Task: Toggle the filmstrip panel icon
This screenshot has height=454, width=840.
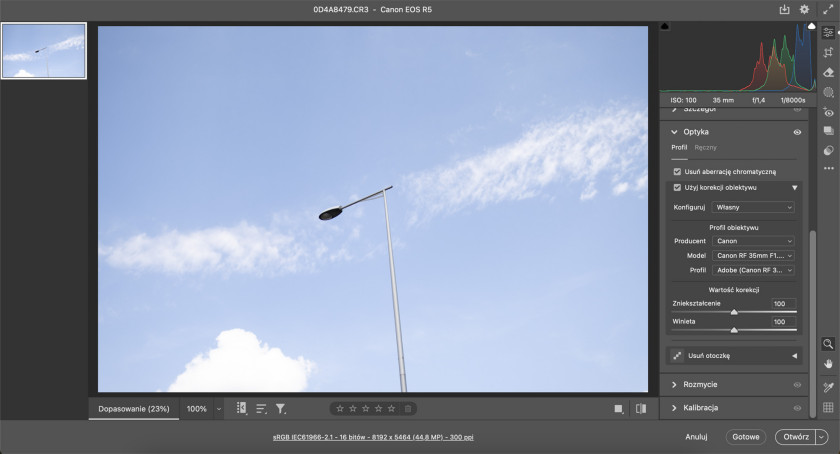Action: tap(242, 408)
